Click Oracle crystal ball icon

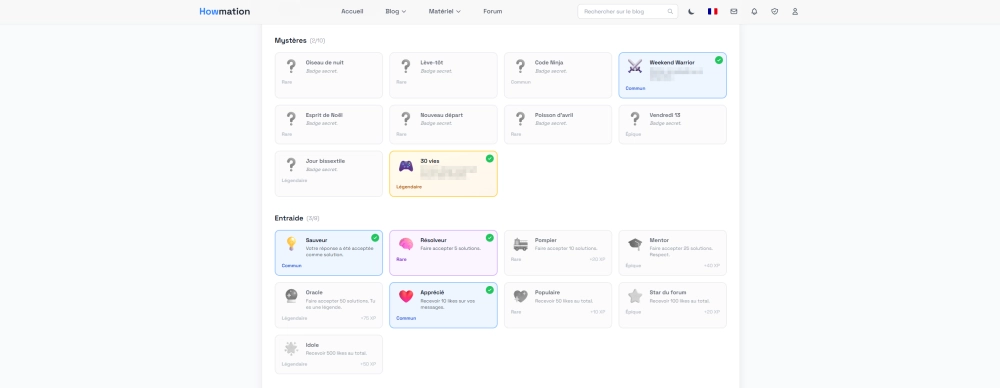(x=291, y=296)
